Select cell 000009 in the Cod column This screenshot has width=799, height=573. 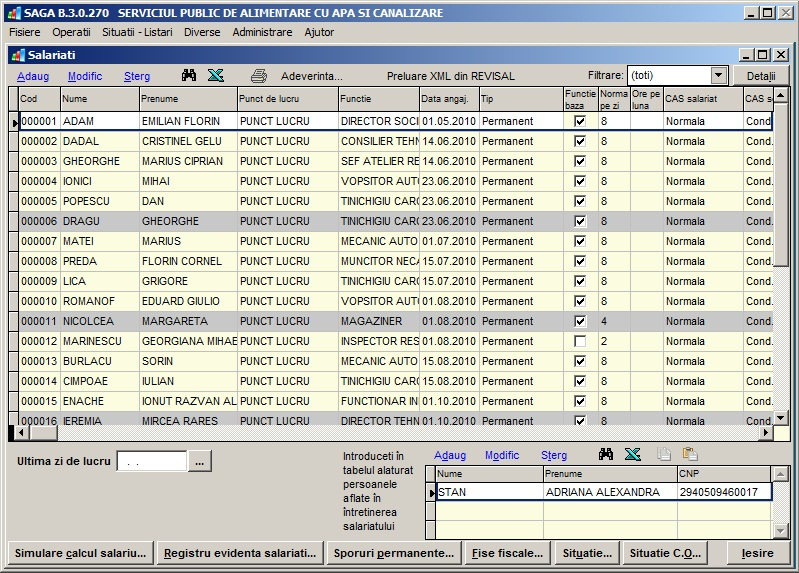pos(40,281)
